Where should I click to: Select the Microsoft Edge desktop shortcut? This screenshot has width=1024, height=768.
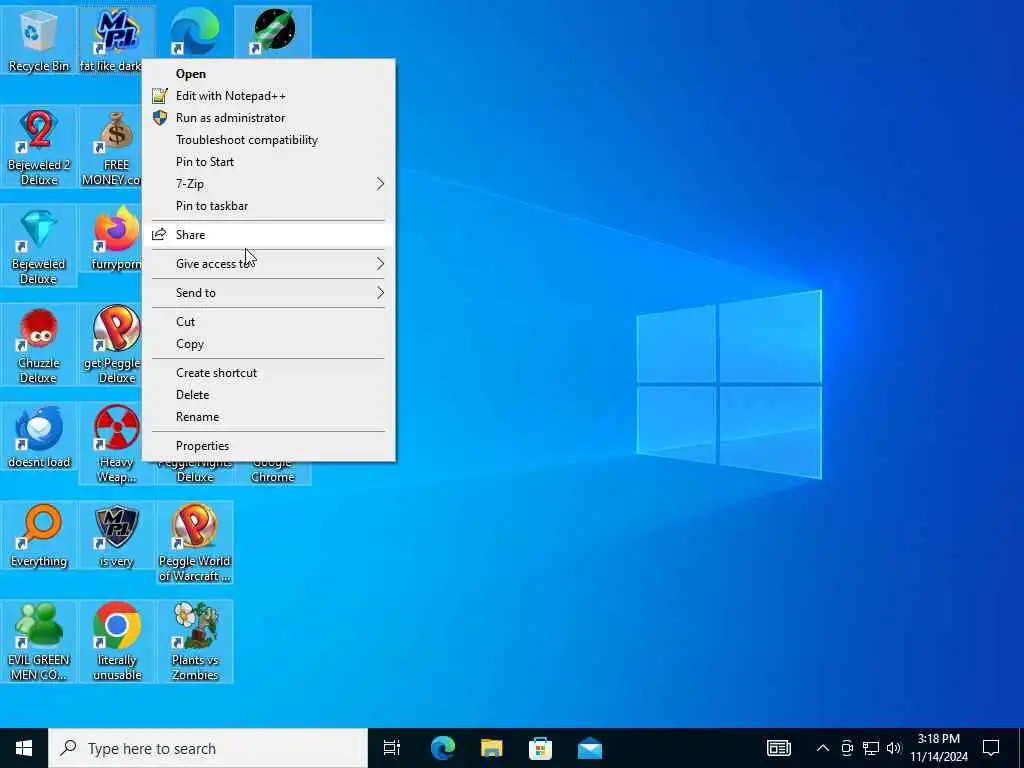point(195,31)
